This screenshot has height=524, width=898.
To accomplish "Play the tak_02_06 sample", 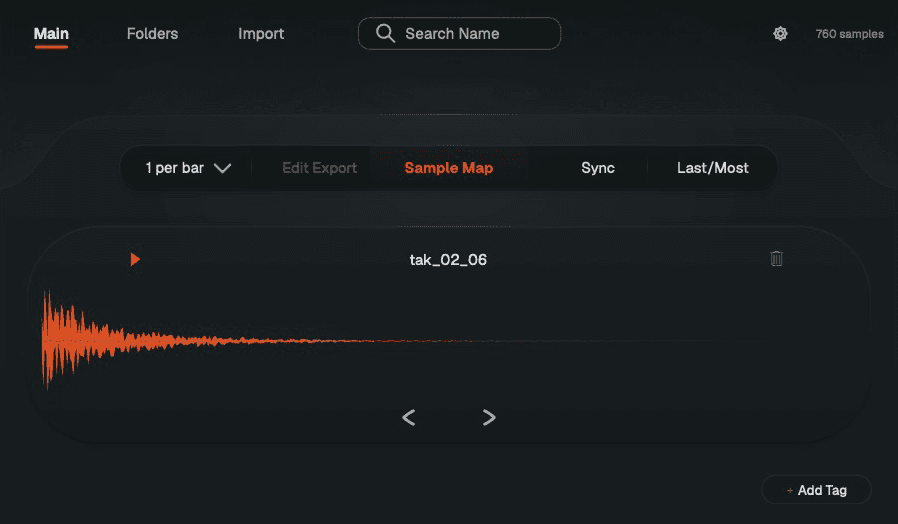I will click(135, 259).
